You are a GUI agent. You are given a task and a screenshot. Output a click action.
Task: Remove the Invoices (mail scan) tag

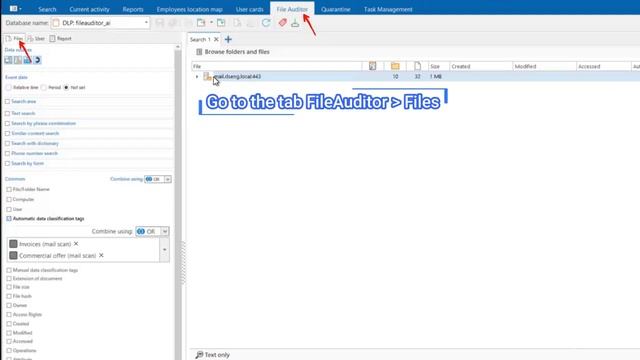(76, 244)
